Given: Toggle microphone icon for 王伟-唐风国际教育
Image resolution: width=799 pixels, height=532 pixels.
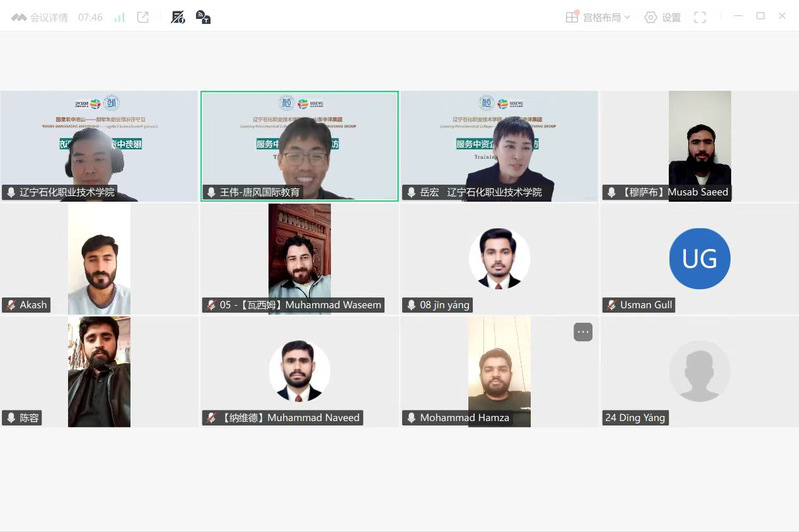Looking at the screenshot, I should 211,192.
